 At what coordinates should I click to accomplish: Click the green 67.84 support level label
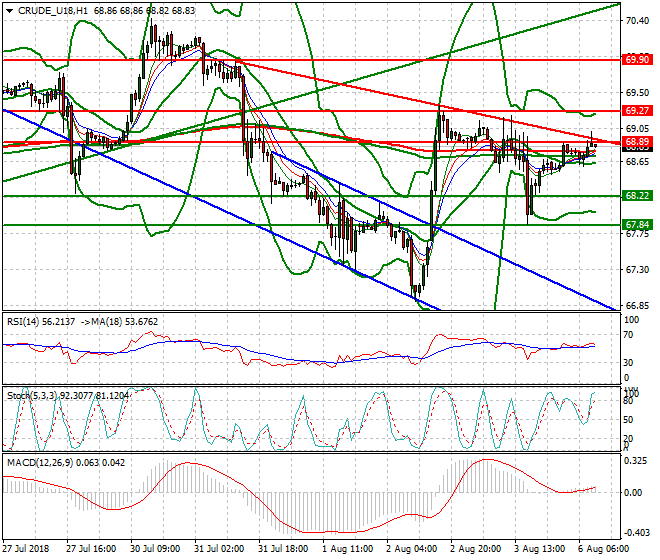pyautogui.click(x=637, y=225)
